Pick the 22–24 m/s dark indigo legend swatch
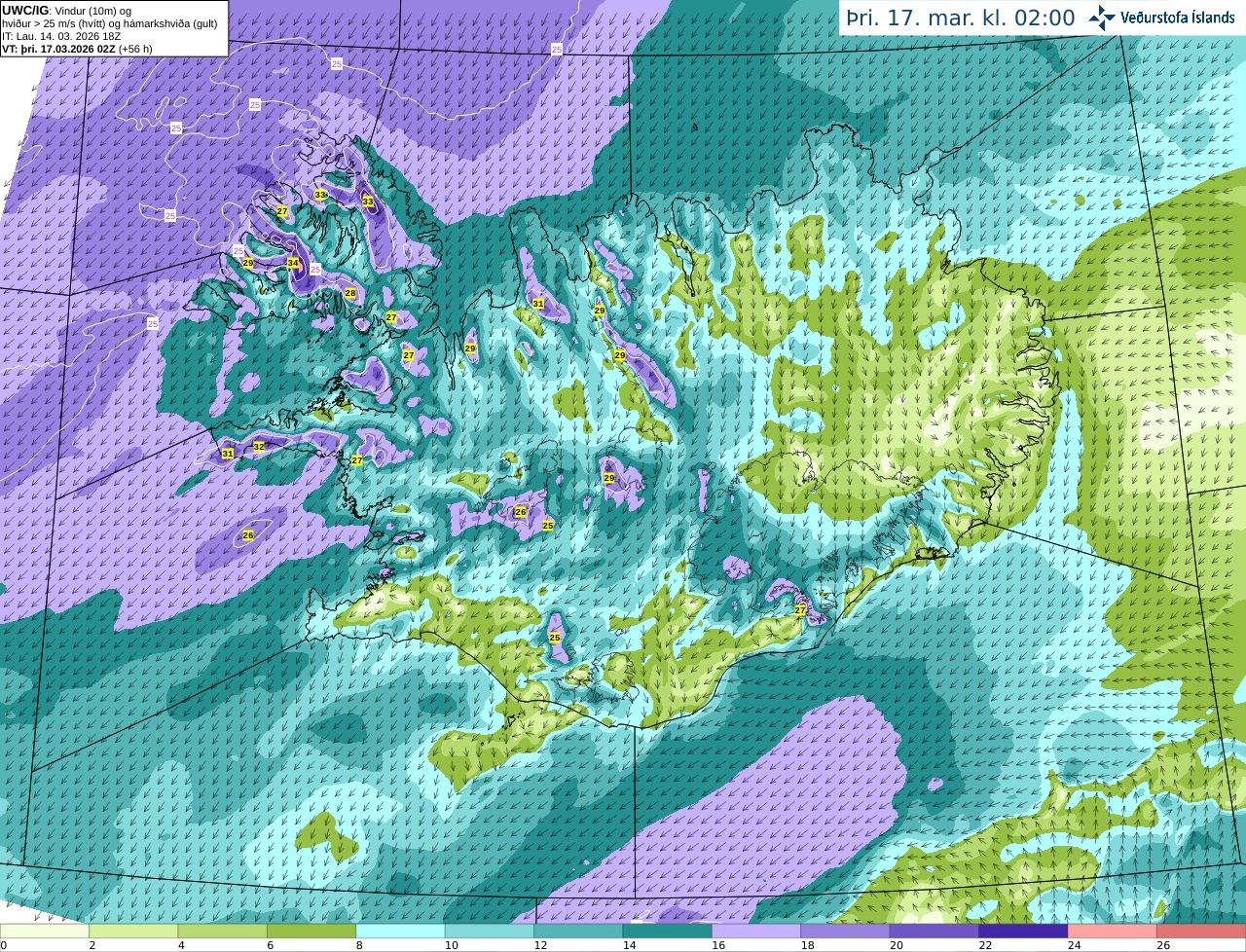 [x=1023, y=932]
